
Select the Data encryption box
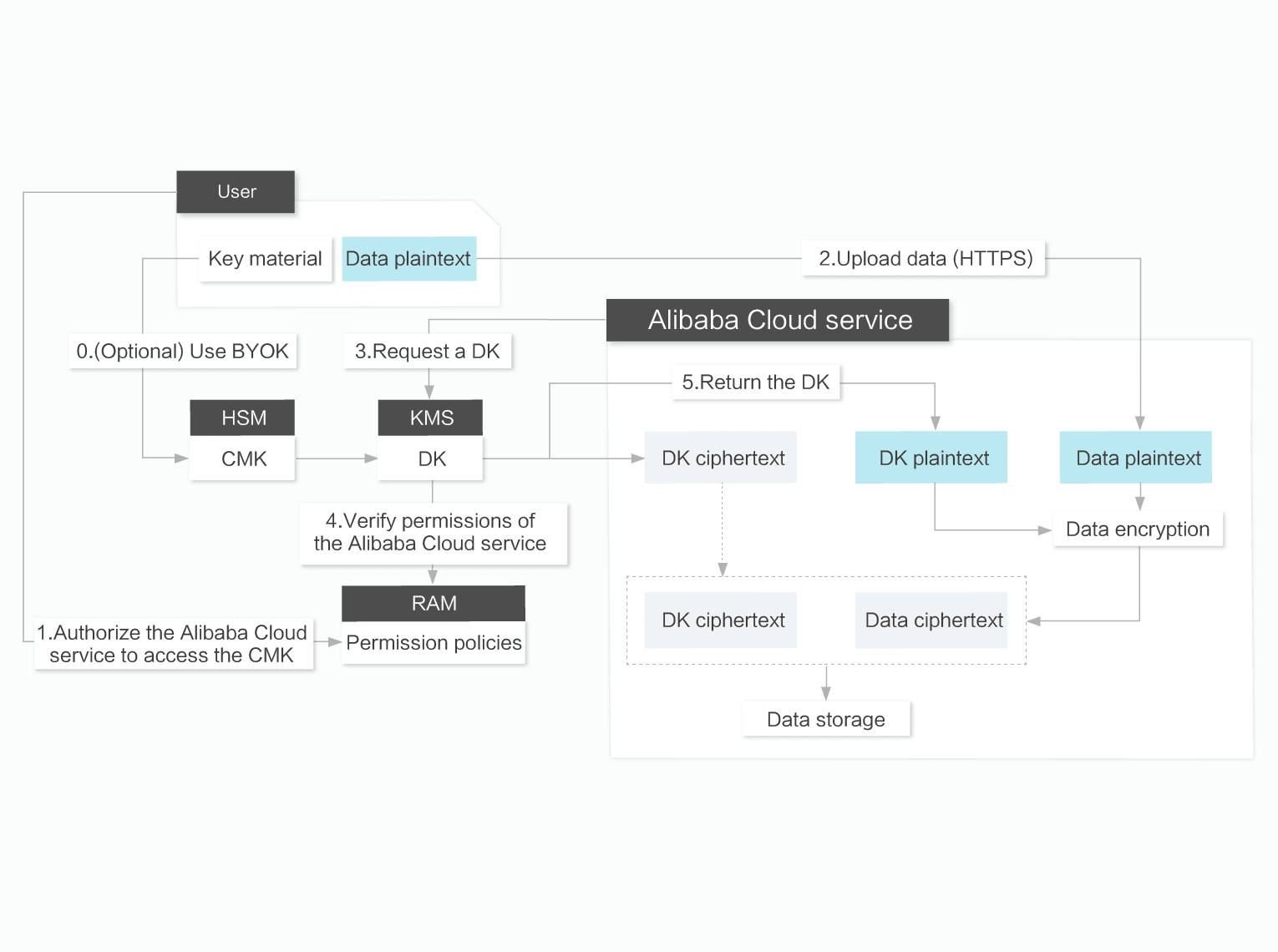(1137, 529)
